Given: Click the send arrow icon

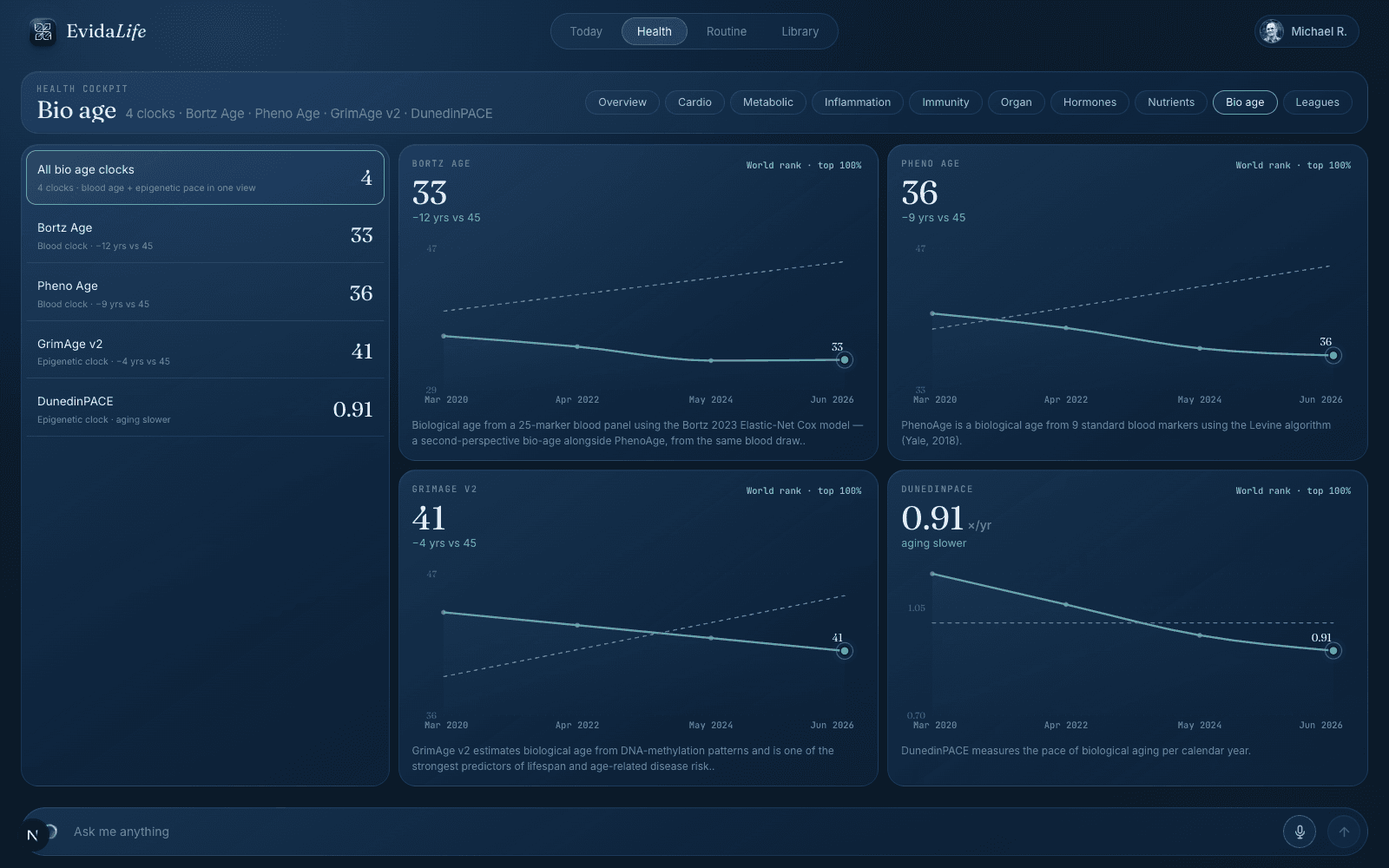Looking at the screenshot, I should click(x=1344, y=832).
